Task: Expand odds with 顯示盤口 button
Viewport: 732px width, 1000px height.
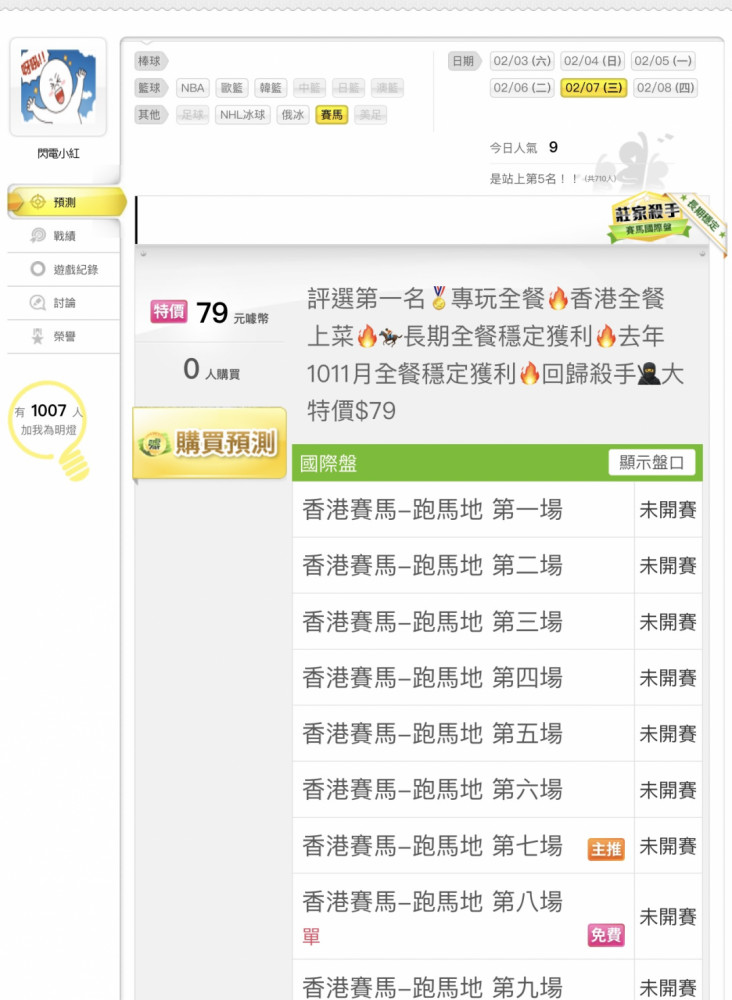Action: pyautogui.click(x=652, y=462)
